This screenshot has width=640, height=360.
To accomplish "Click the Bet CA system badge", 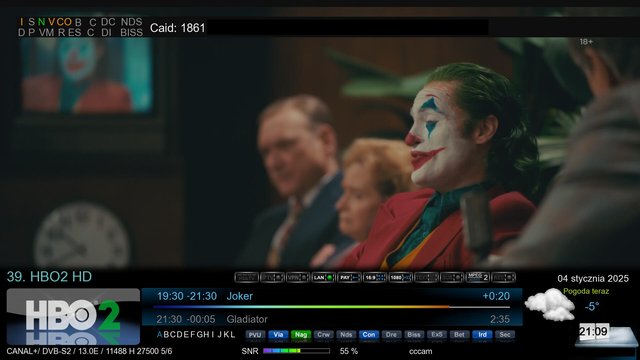I will (x=459, y=335).
